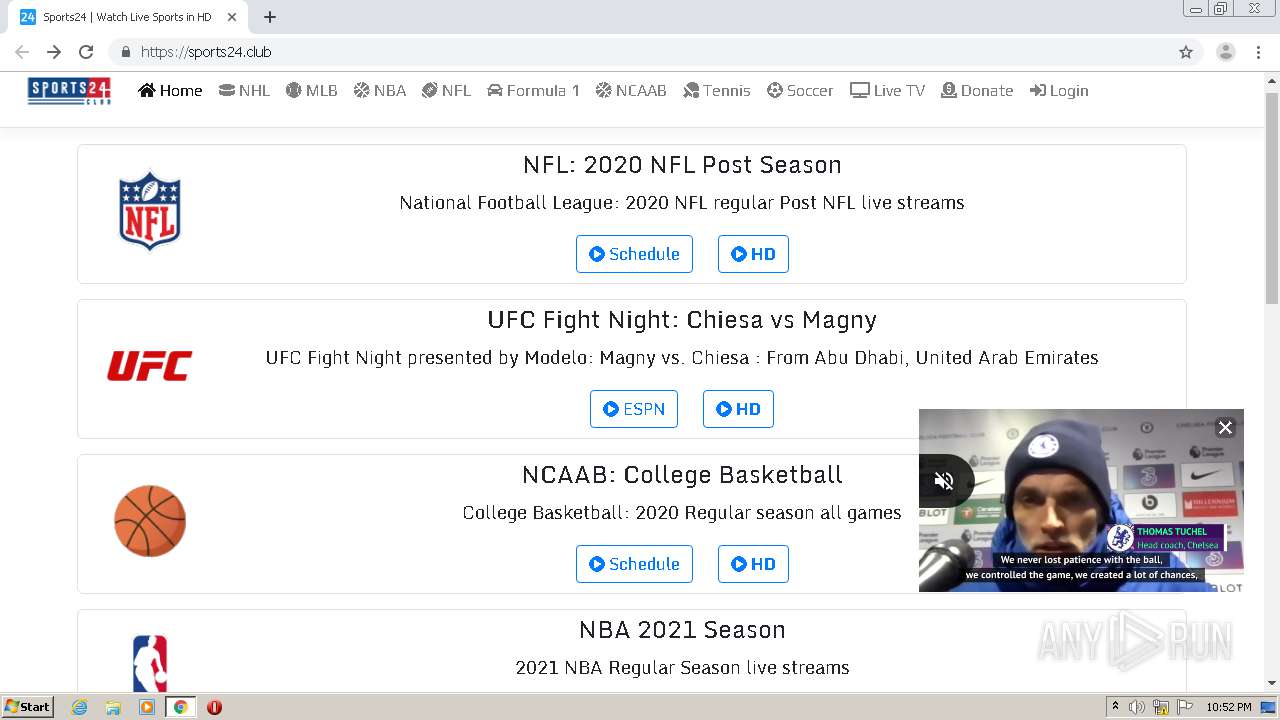The image size is (1280, 720).
Task: Click the NFL Schedule button
Action: pos(634,254)
